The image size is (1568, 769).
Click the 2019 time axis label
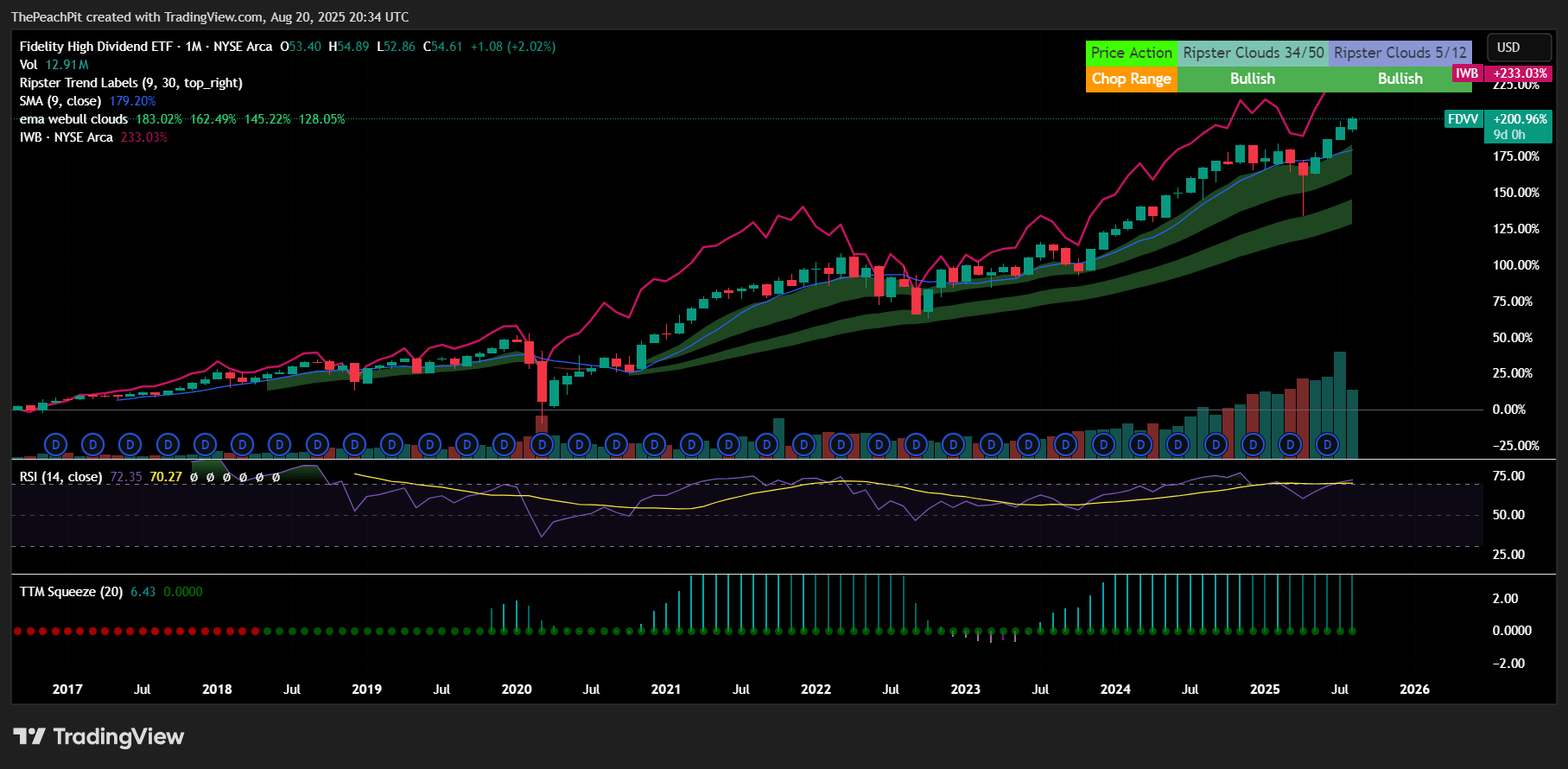(367, 690)
